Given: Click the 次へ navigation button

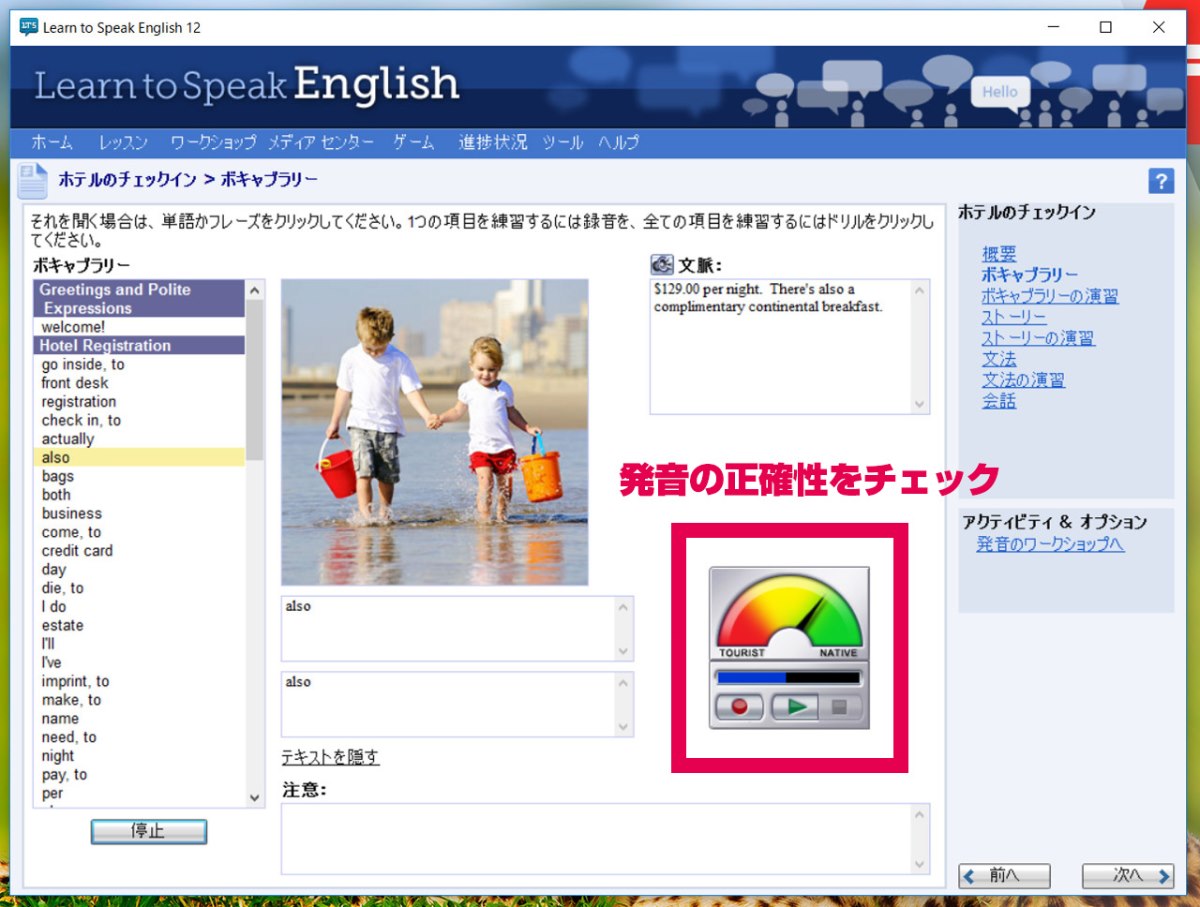Looking at the screenshot, I should click(1127, 876).
